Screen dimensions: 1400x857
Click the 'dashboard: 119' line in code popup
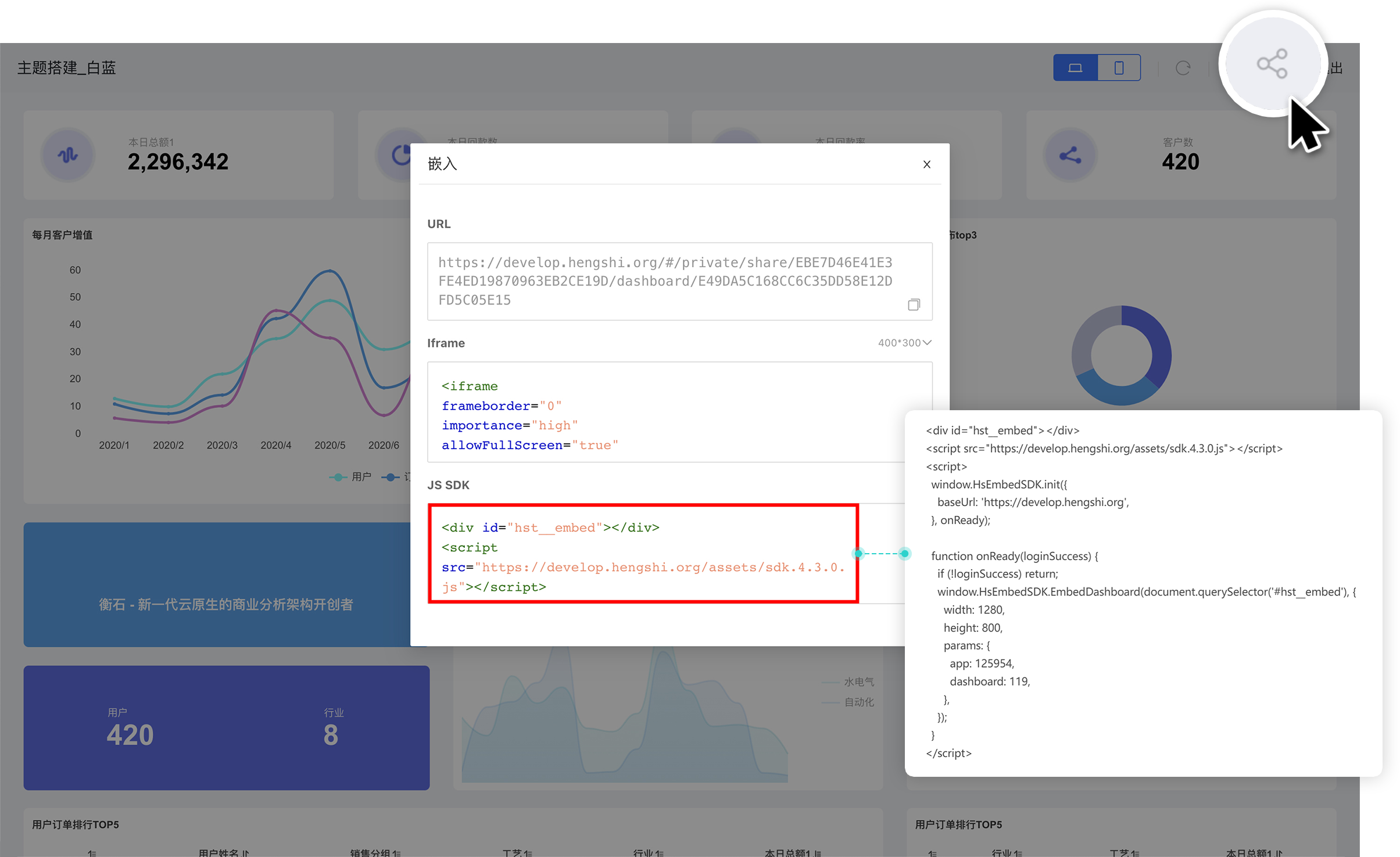click(990, 682)
